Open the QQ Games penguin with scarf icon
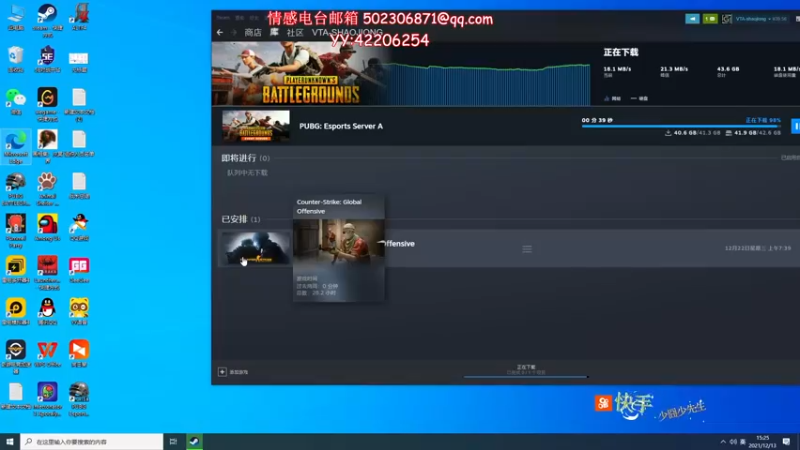This screenshot has height=450, width=800. (79, 228)
